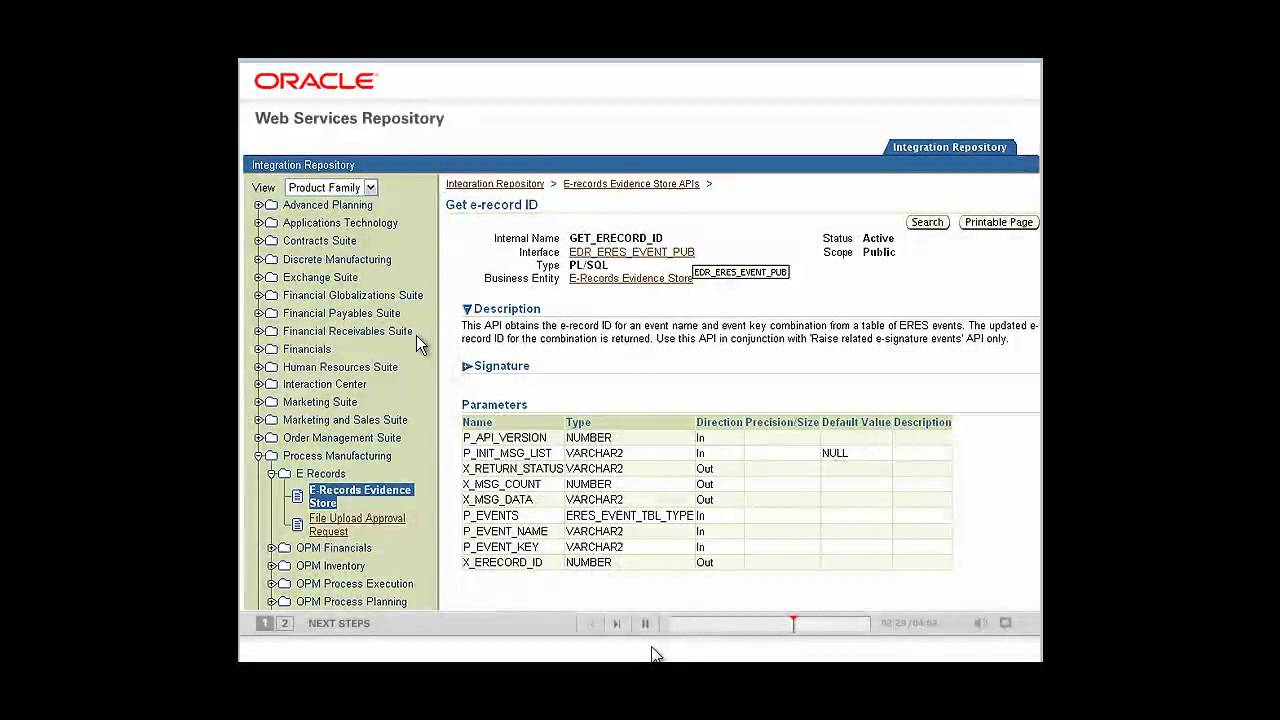Click the Human Resources Suite folder icon
This screenshot has width=1280, height=720.
click(271, 367)
